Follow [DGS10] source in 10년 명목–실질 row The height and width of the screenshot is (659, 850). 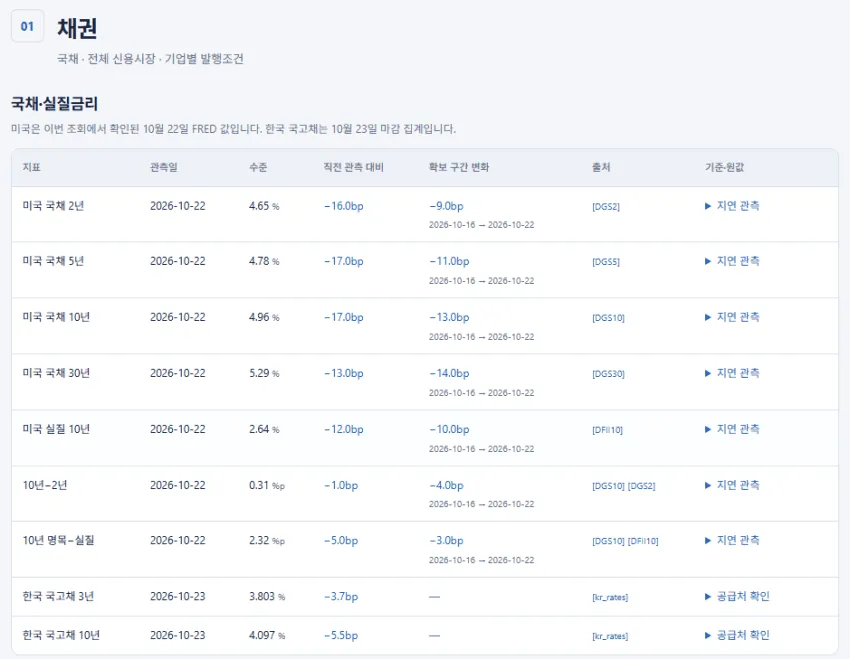608,541
